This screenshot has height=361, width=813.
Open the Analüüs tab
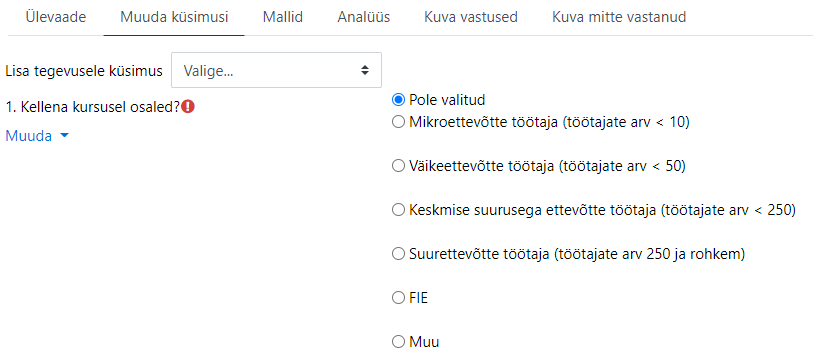pos(363,18)
